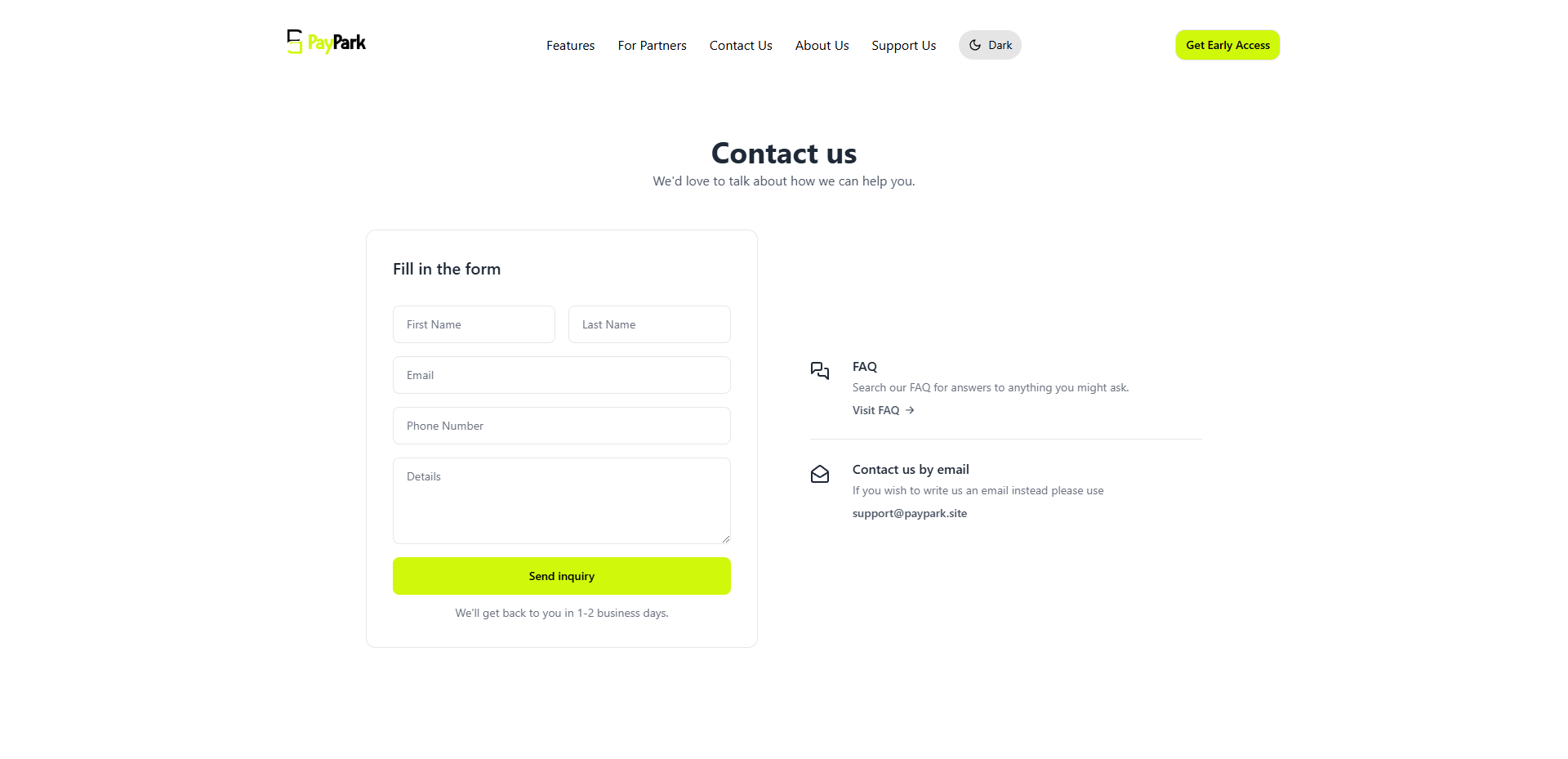Click the arrow next to Visit FAQ
This screenshot has height=759, width=1568.
(x=910, y=410)
